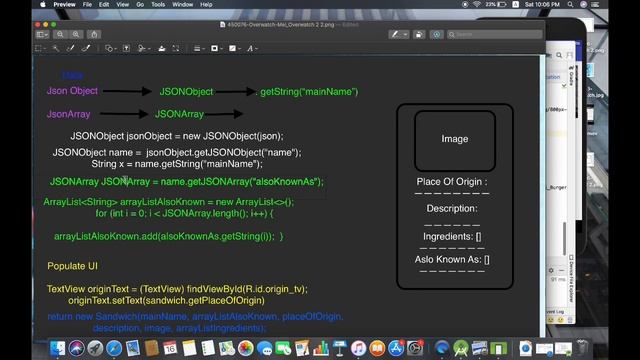Open the Shape Style line thickness dropdown
The image size is (640, 360).
pos(198,49)
